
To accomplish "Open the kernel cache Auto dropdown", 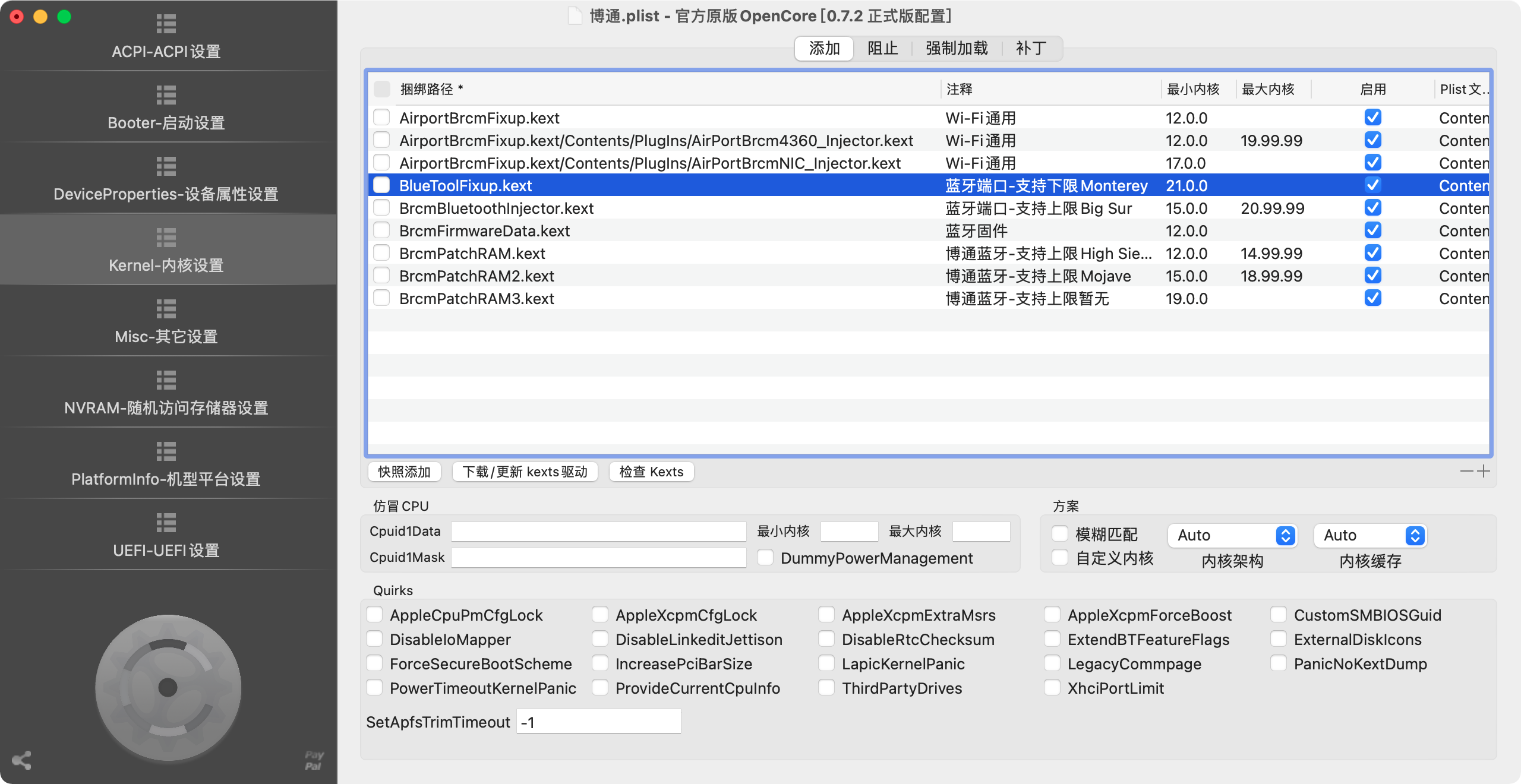I will point(1369,535).
